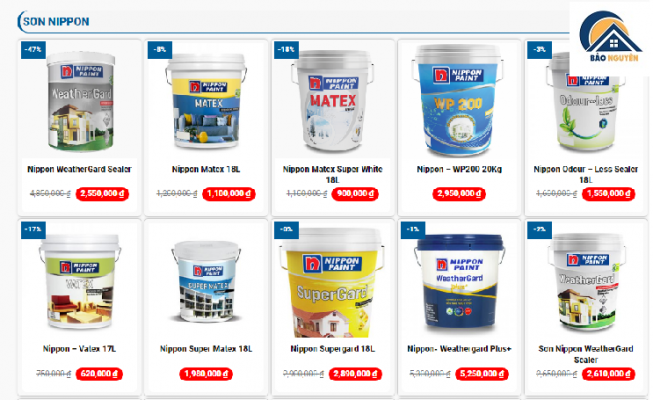The image size is (653, 400).
Task: Open the SƠN NIPPON category heading
Action: [56, 22]
